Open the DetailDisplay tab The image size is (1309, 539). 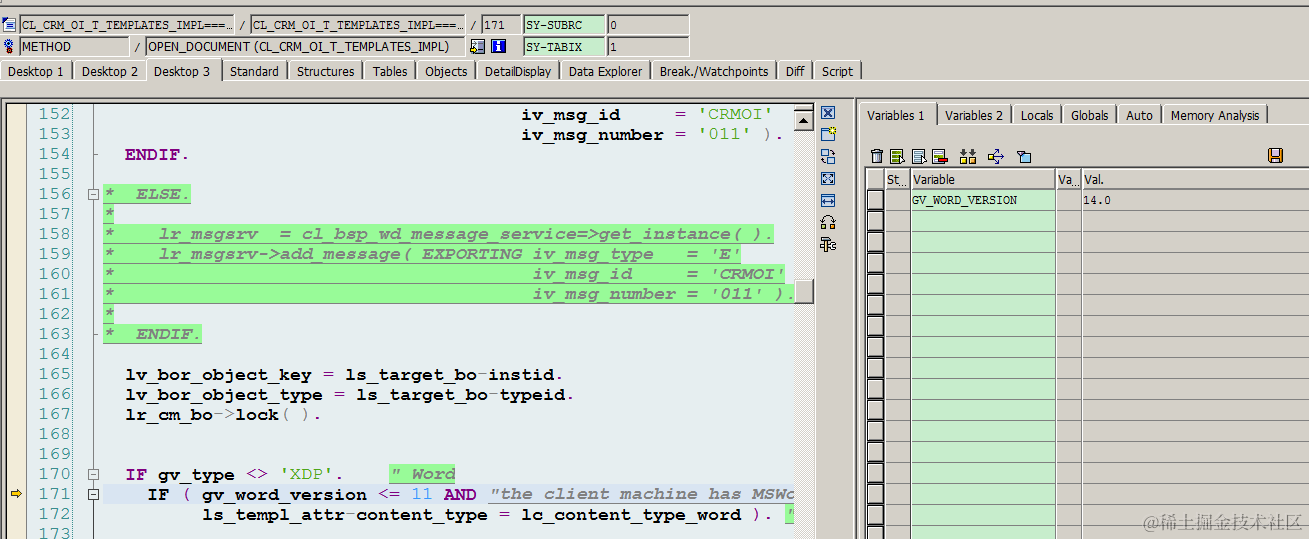pyautogui.click(x=518, y=71)
